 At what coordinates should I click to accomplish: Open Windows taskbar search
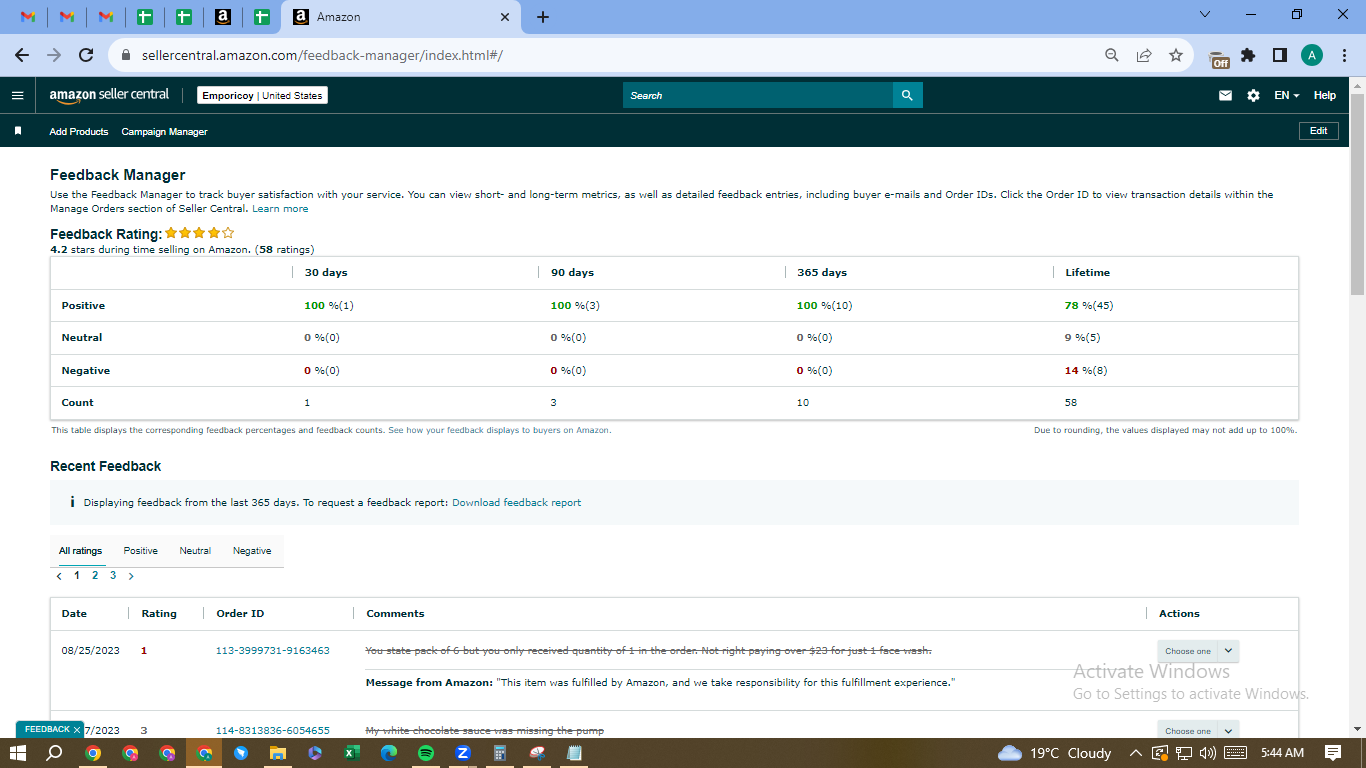tap(55, 753)
